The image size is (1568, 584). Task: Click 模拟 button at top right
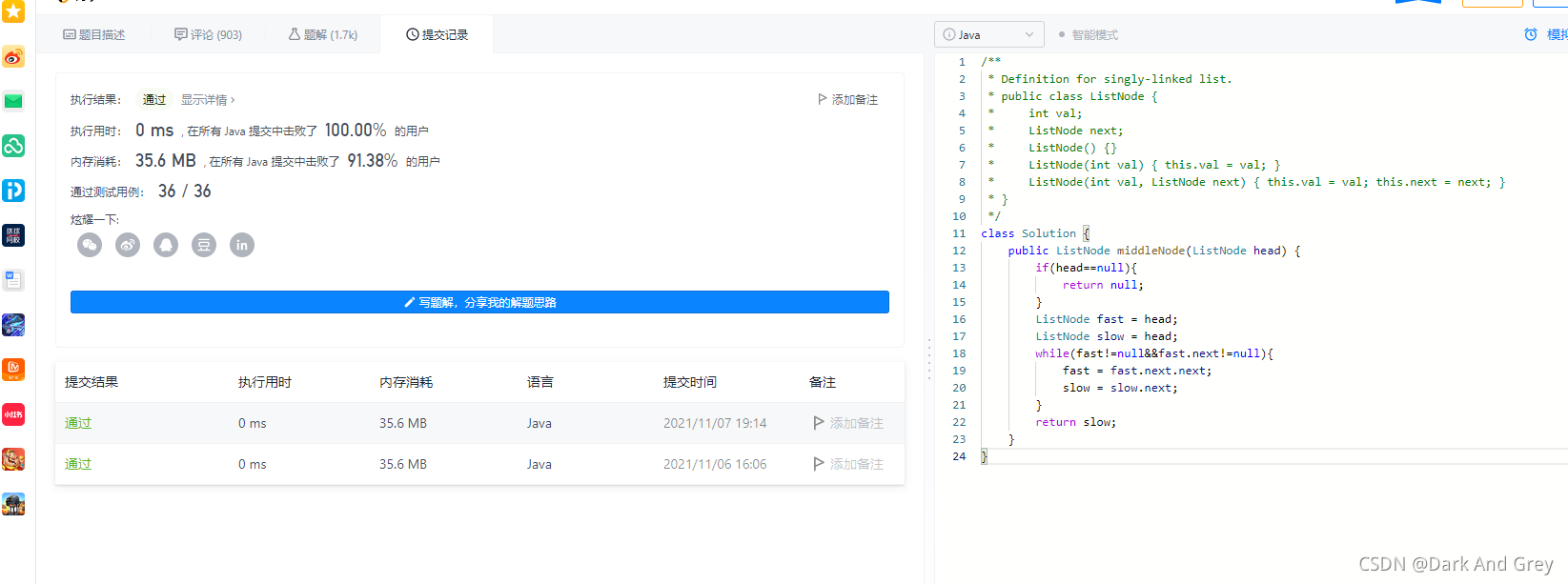pyautogui.click(x=1557, y=34)
